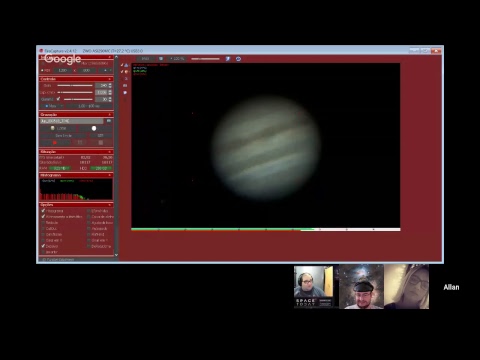Collapse the Gravação panel header arrow
Viewport: 480px width, 360px height.
[x=110, y=115]
